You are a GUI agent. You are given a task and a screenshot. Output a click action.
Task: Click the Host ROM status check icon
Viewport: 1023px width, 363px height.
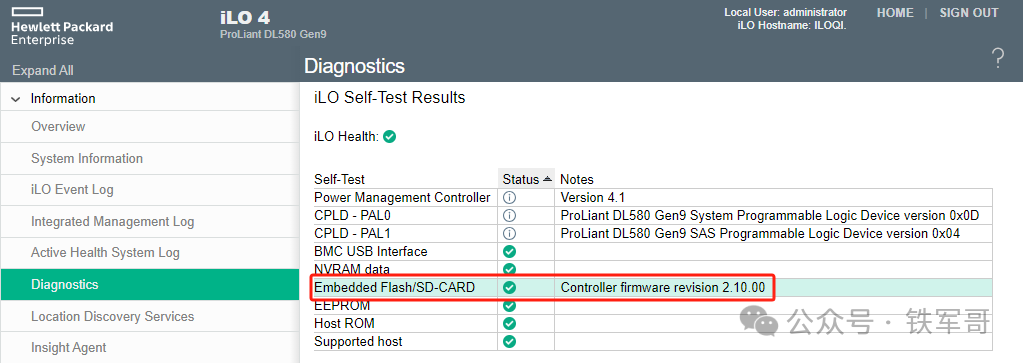(x=510, y=323)
